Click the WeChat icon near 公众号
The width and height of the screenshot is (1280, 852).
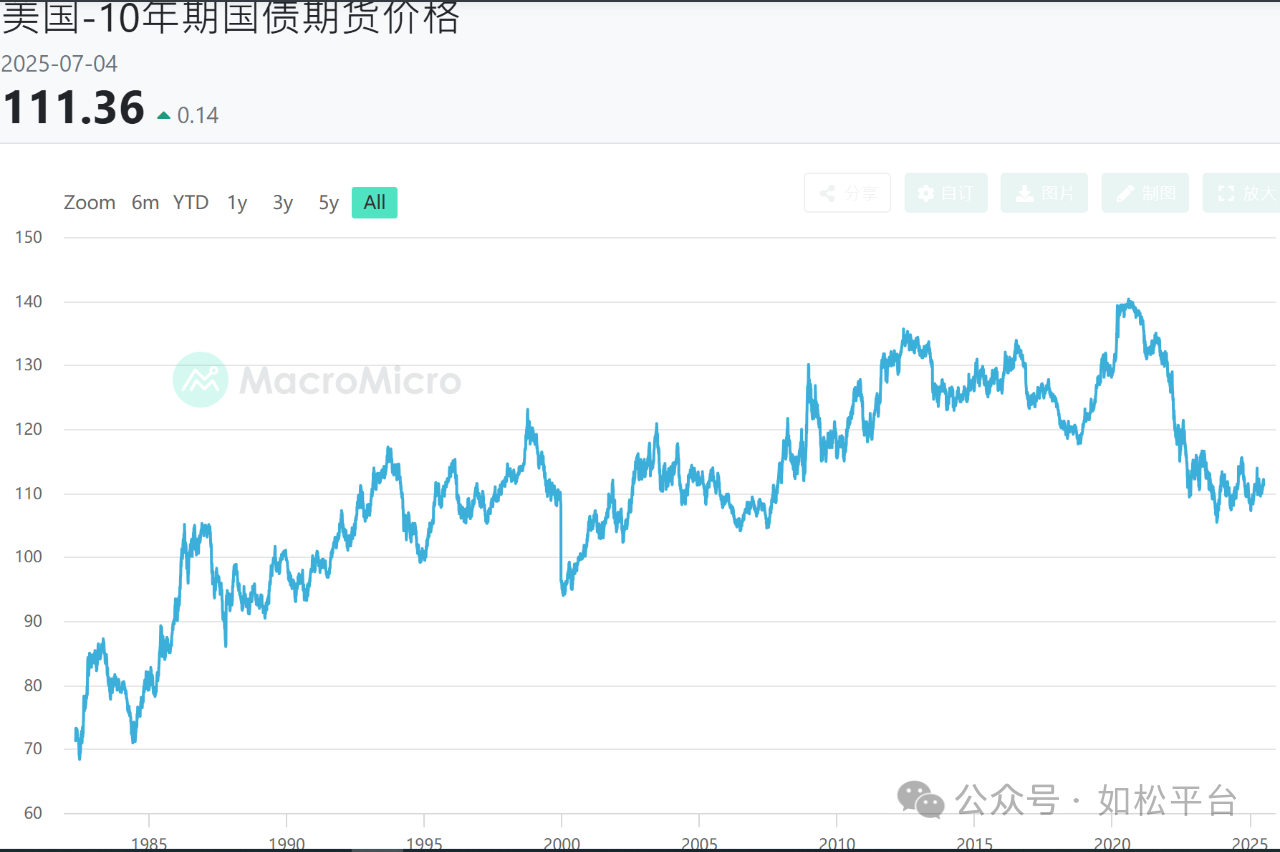click(x=921, y=800)
